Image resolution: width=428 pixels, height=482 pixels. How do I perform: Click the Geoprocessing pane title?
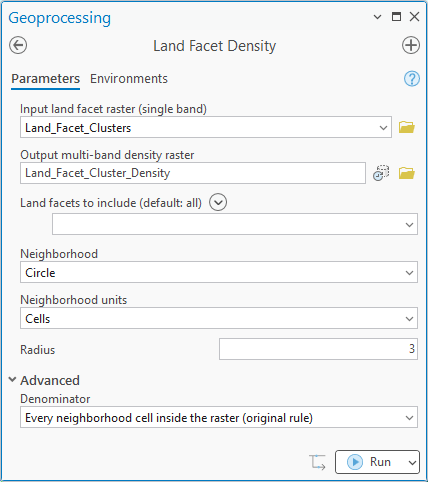tap(59, 18)
